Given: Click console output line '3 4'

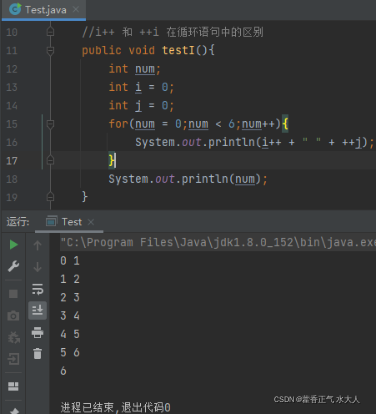Looking at the screenshot, I should (70, 316).
